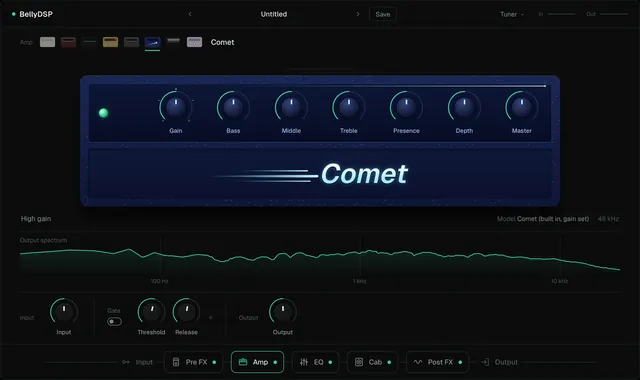Click the Model Comet info text
This screenshot has width=640, height=380.
click(543, 219)
